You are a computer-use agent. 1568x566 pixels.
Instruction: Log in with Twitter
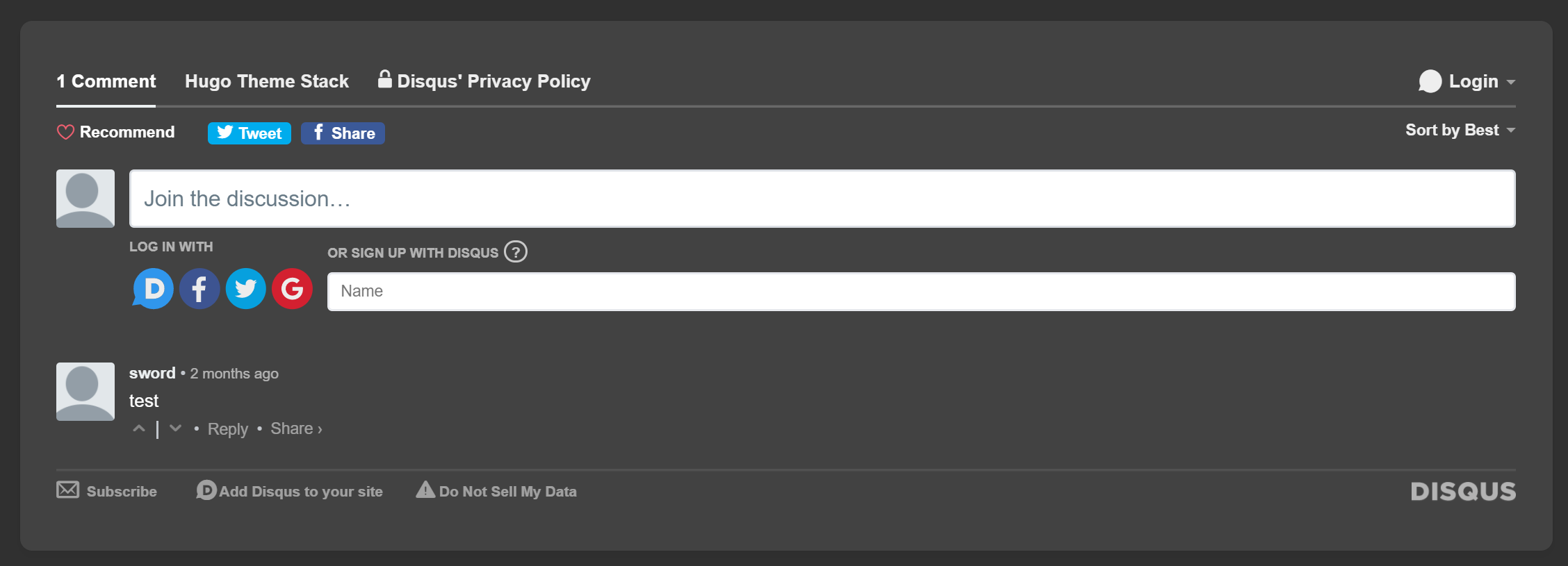click(x=245, y=288)
